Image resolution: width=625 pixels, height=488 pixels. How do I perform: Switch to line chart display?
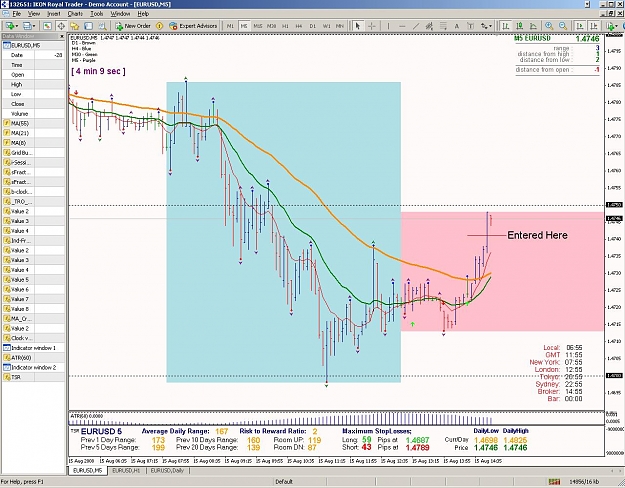[x=533, y=26]
